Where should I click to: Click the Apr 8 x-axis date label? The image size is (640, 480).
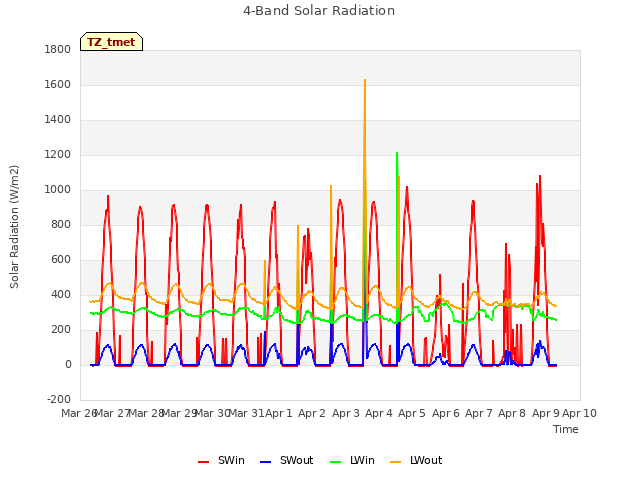[x=512, y=413]
